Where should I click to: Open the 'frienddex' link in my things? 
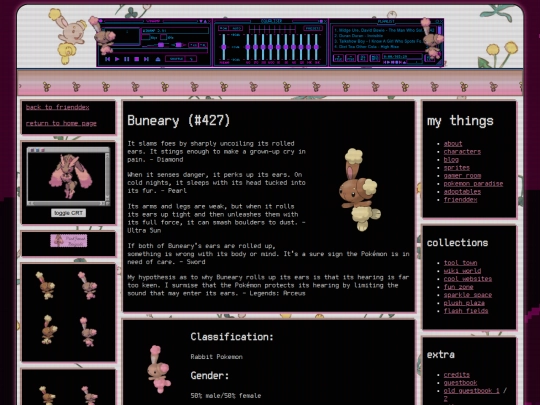(460, 200)
